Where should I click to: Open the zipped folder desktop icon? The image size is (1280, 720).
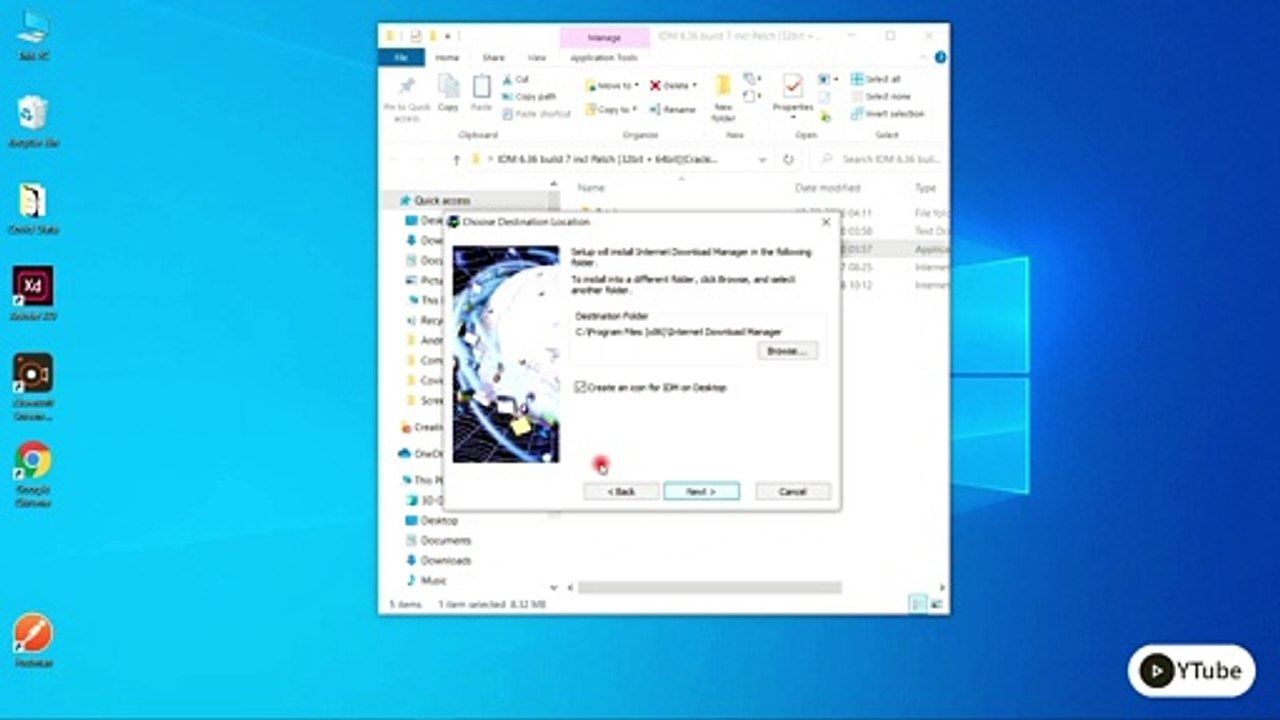tap(33, 208)
